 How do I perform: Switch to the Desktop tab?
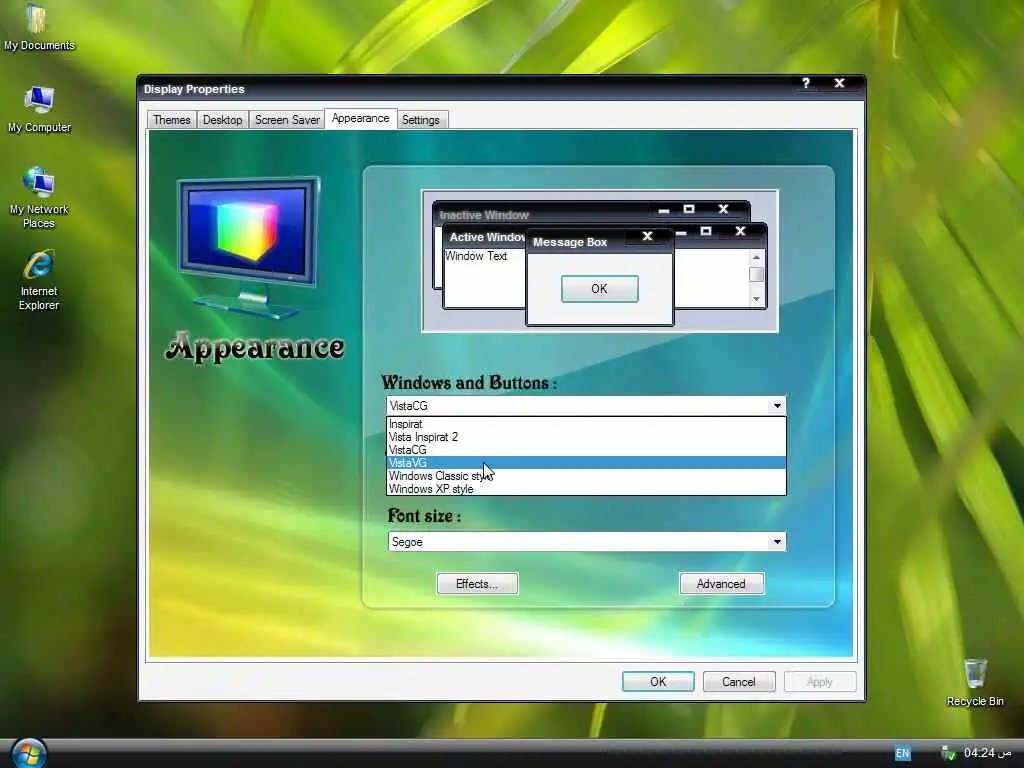[222, 120]
